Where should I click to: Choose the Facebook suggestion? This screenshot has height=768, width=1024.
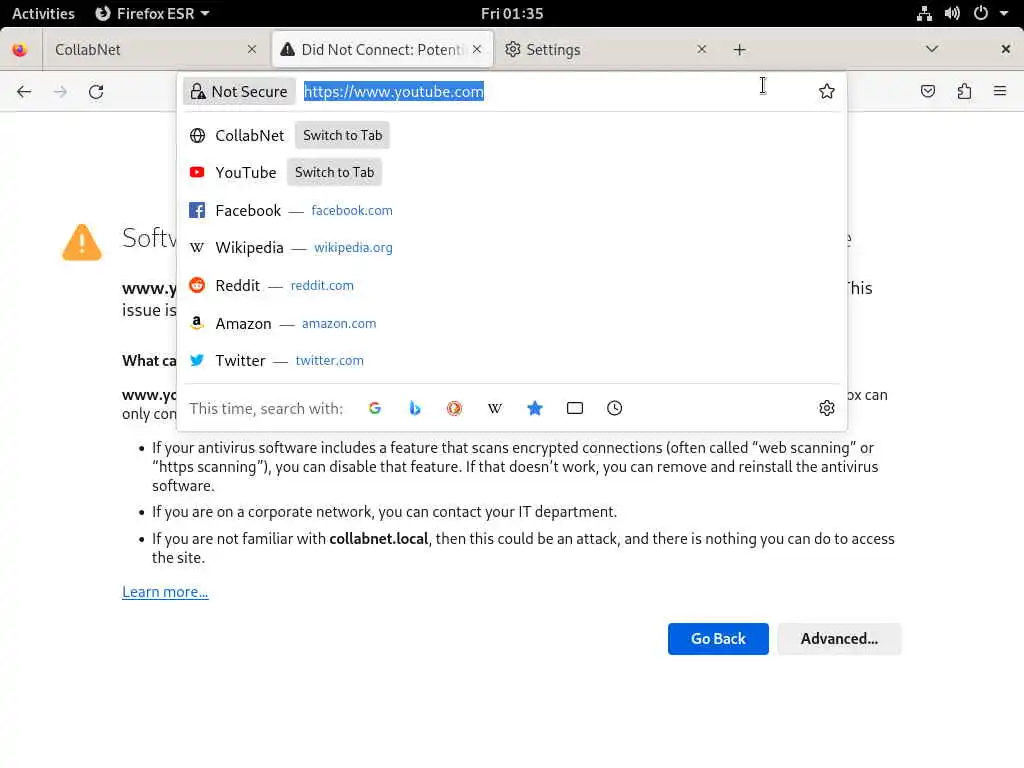[513, 210]
